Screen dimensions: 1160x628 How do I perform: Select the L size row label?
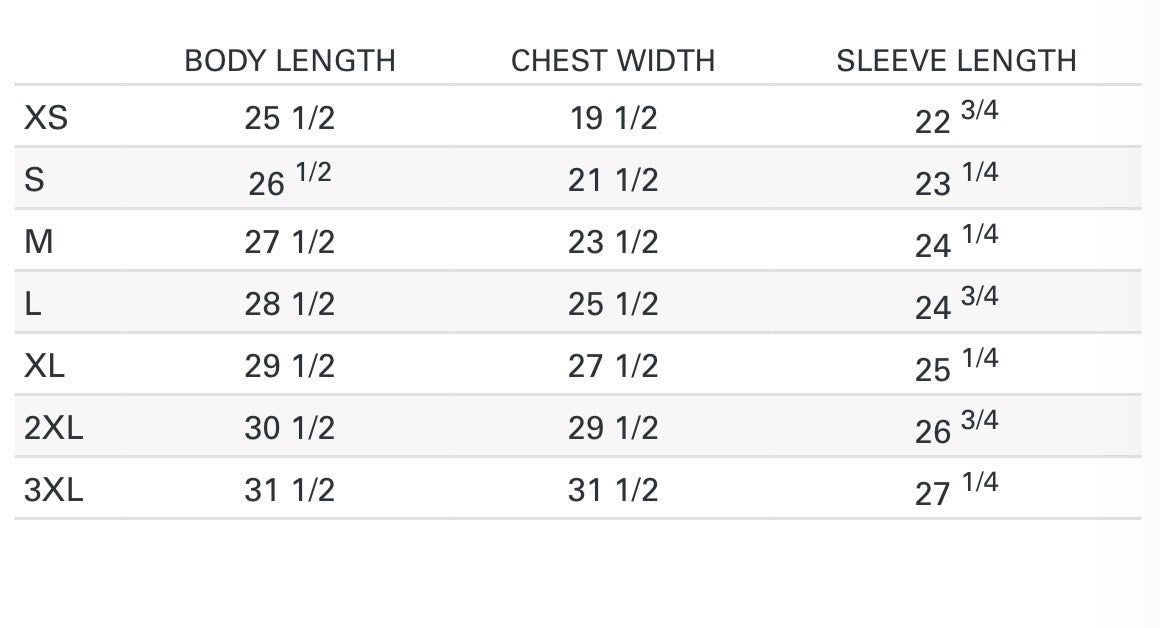tap(33, 305)
